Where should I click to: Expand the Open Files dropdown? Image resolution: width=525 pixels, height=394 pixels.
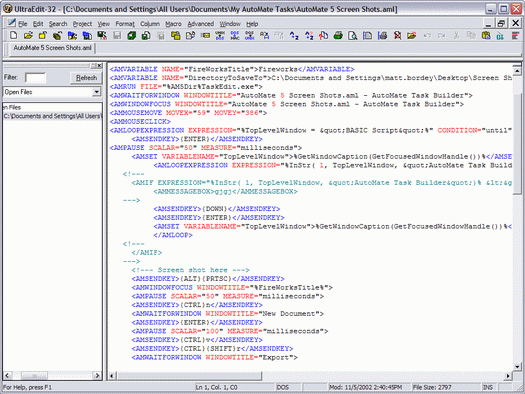[x=96, y=92]
